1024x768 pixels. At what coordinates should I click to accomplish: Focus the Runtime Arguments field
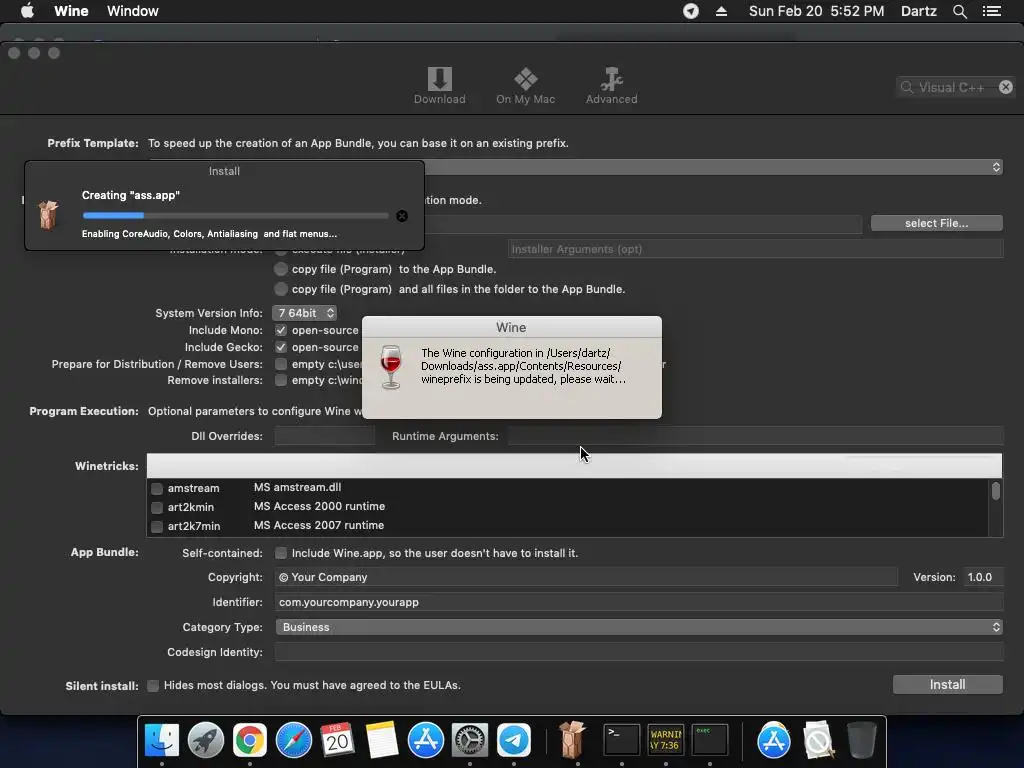click(755, 436)
